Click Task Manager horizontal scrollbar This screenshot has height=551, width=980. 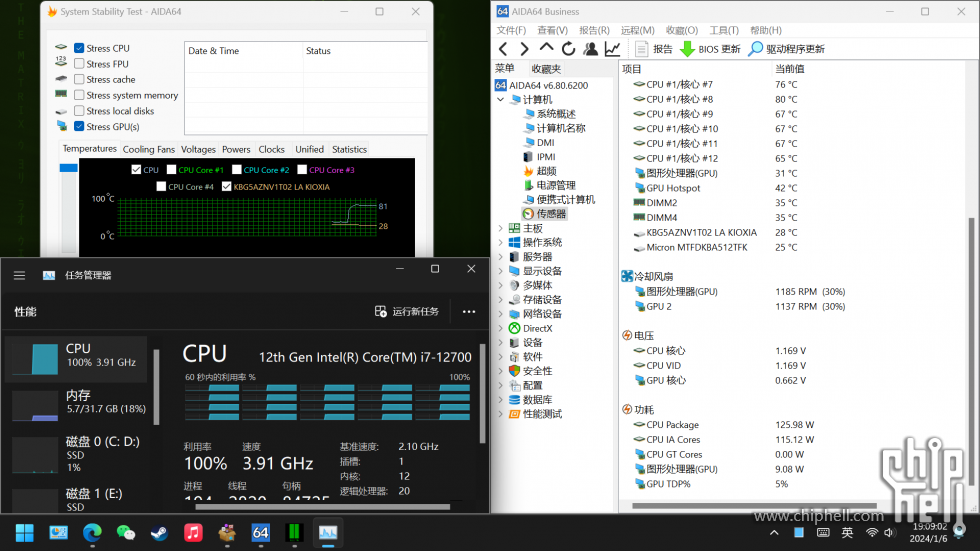(322, 507)
